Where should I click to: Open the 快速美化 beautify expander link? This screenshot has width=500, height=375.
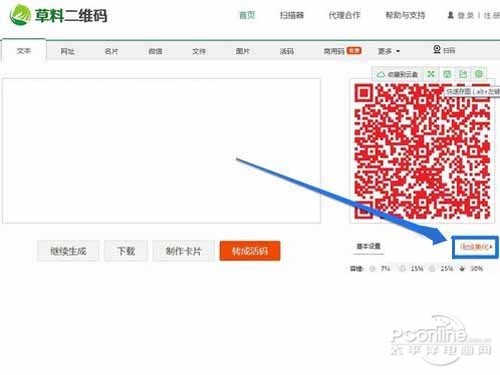pos(475,247)
